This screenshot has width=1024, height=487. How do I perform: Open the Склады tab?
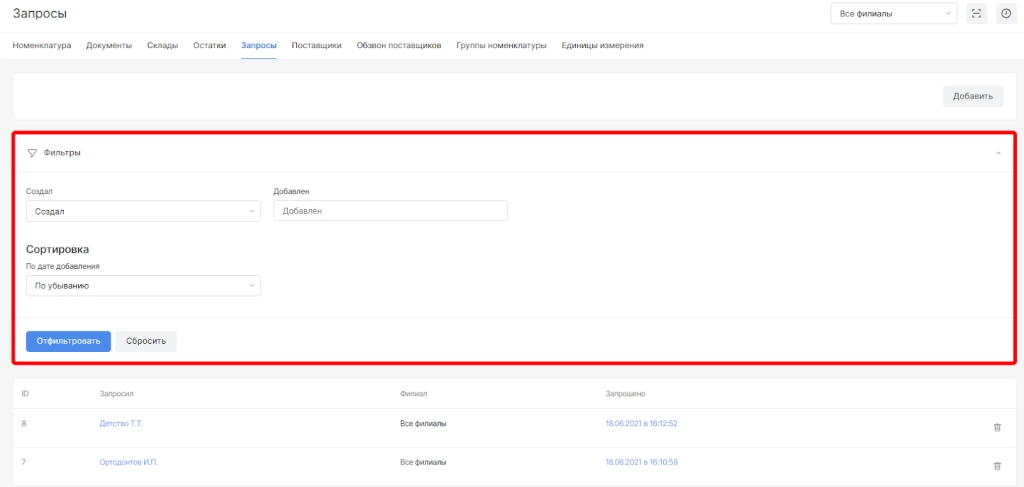162,46
